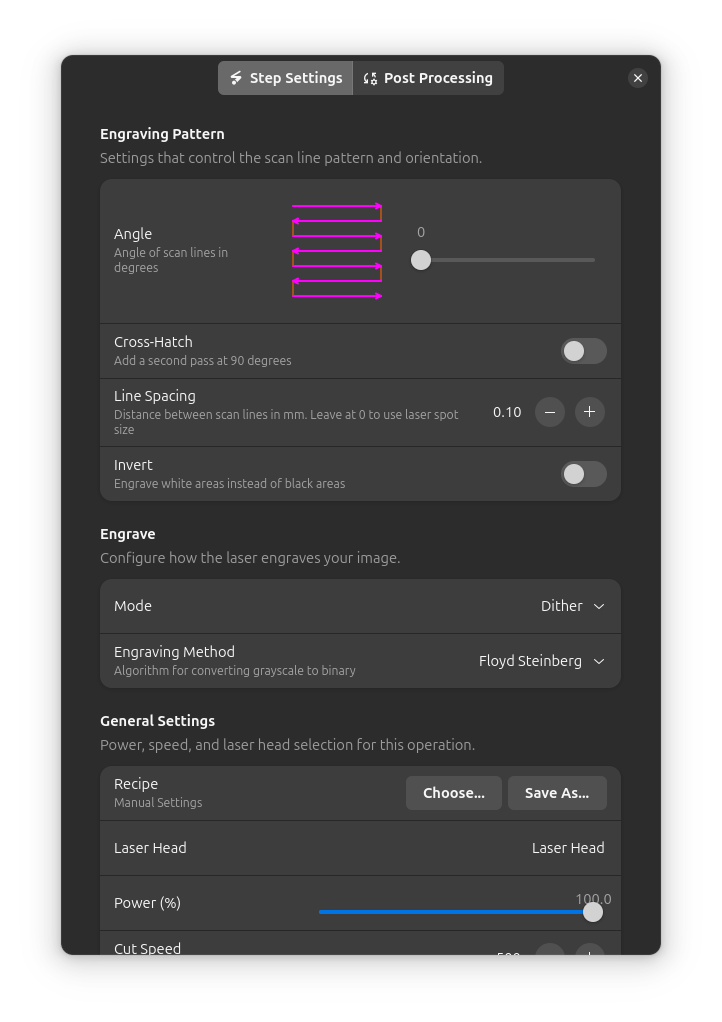Click the lightning bolt icon on Step Settings

[236, 77]
